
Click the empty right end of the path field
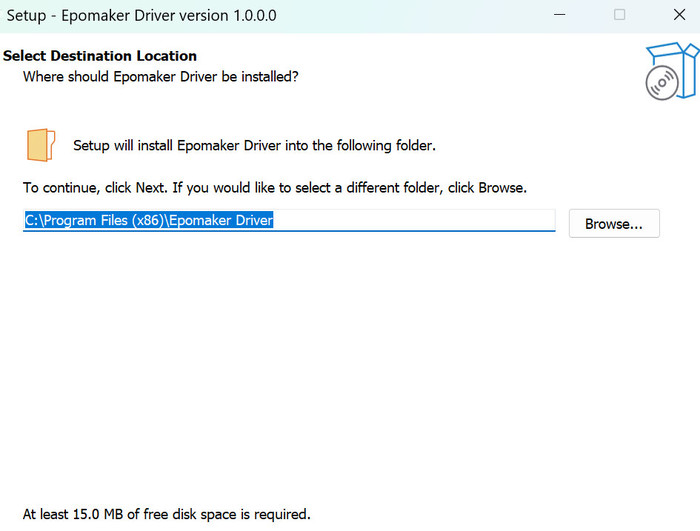click(450, 221)
